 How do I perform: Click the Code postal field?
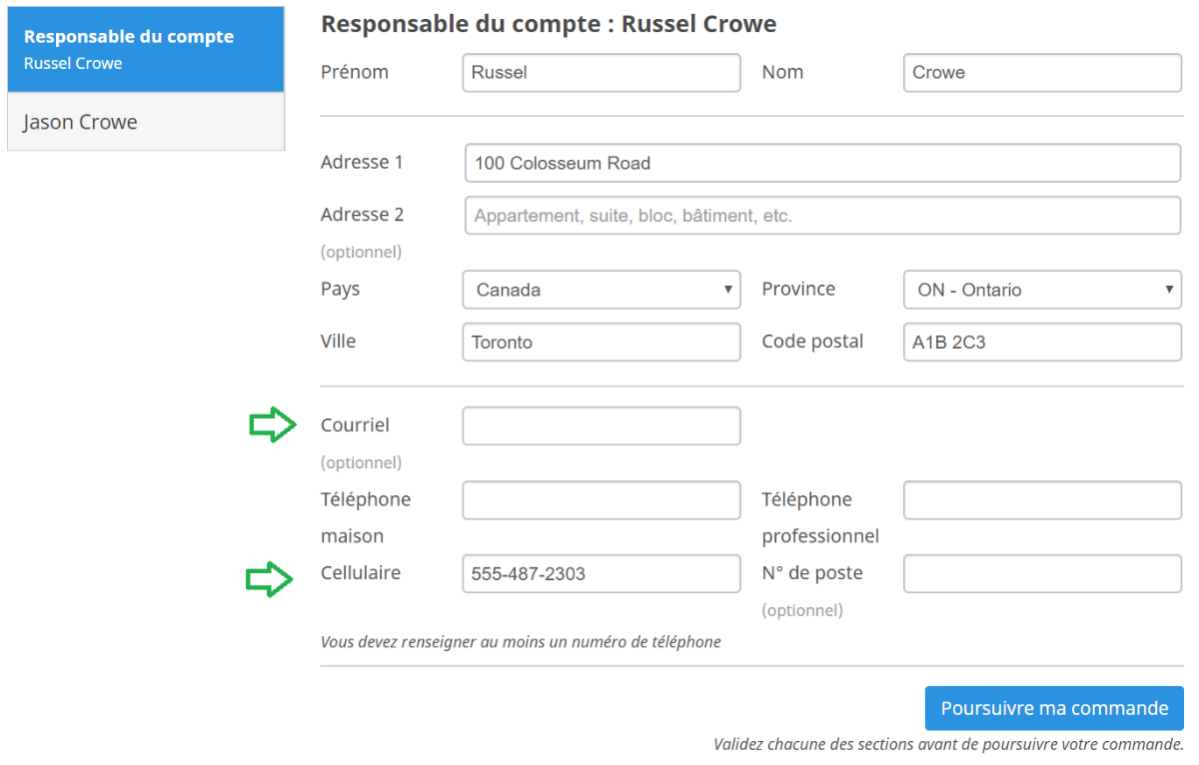point(1042,342)
